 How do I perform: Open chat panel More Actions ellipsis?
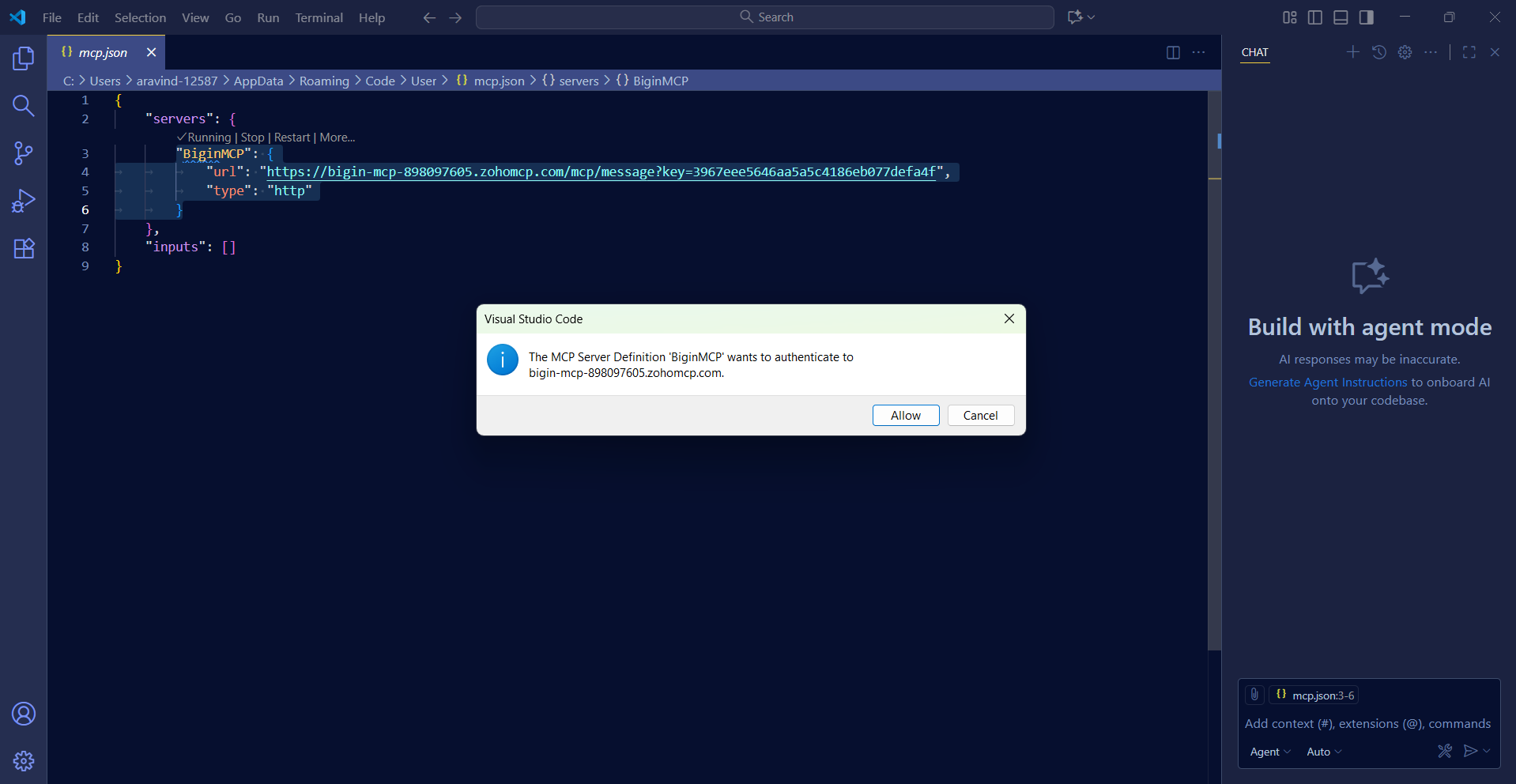pos(1431,52)
